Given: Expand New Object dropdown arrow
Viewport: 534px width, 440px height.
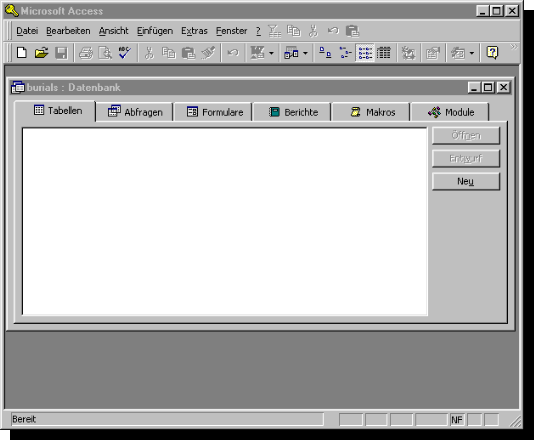Looking at the screenshot, I should click(x=472, y=53).
